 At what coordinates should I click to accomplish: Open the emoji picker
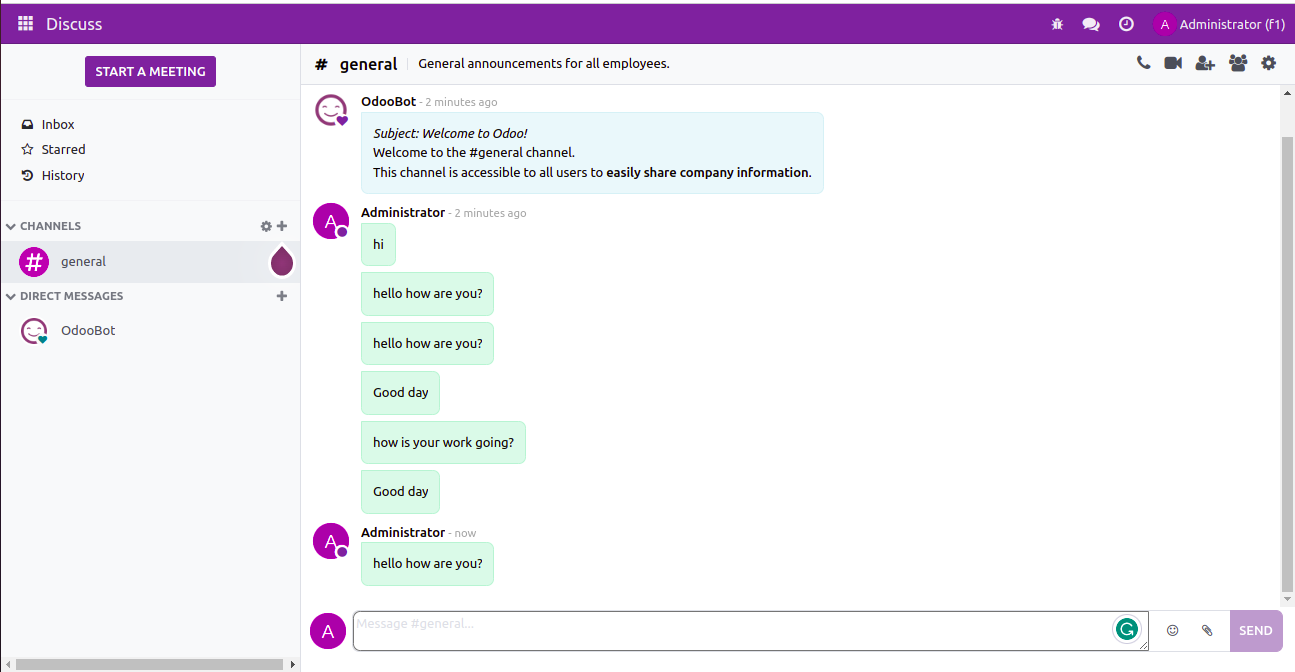click(1173, 631)
